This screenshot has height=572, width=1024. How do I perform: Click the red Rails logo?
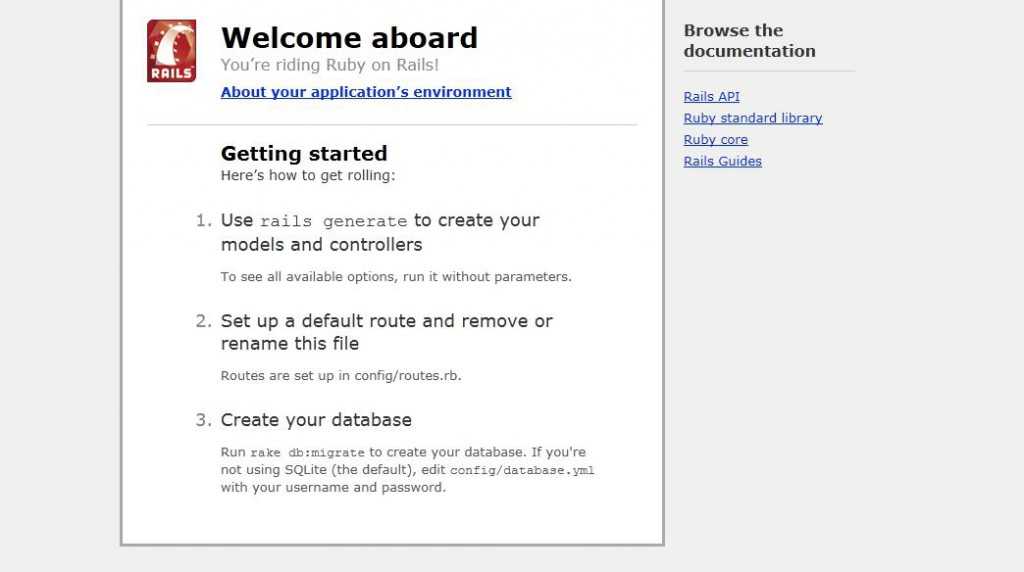tap(171, 51)
